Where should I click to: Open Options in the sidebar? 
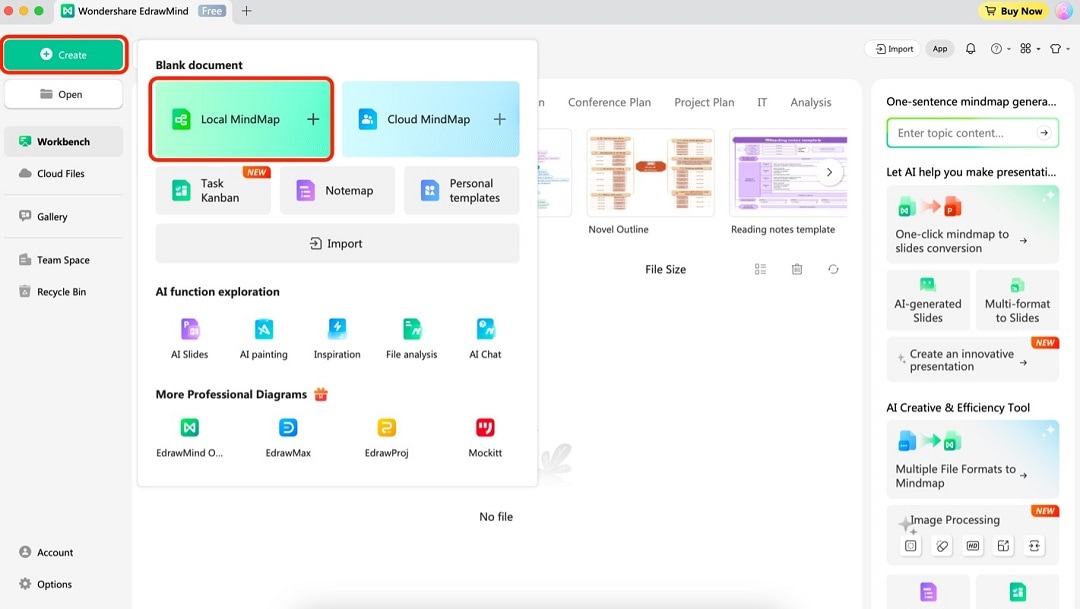pos(45,584)
